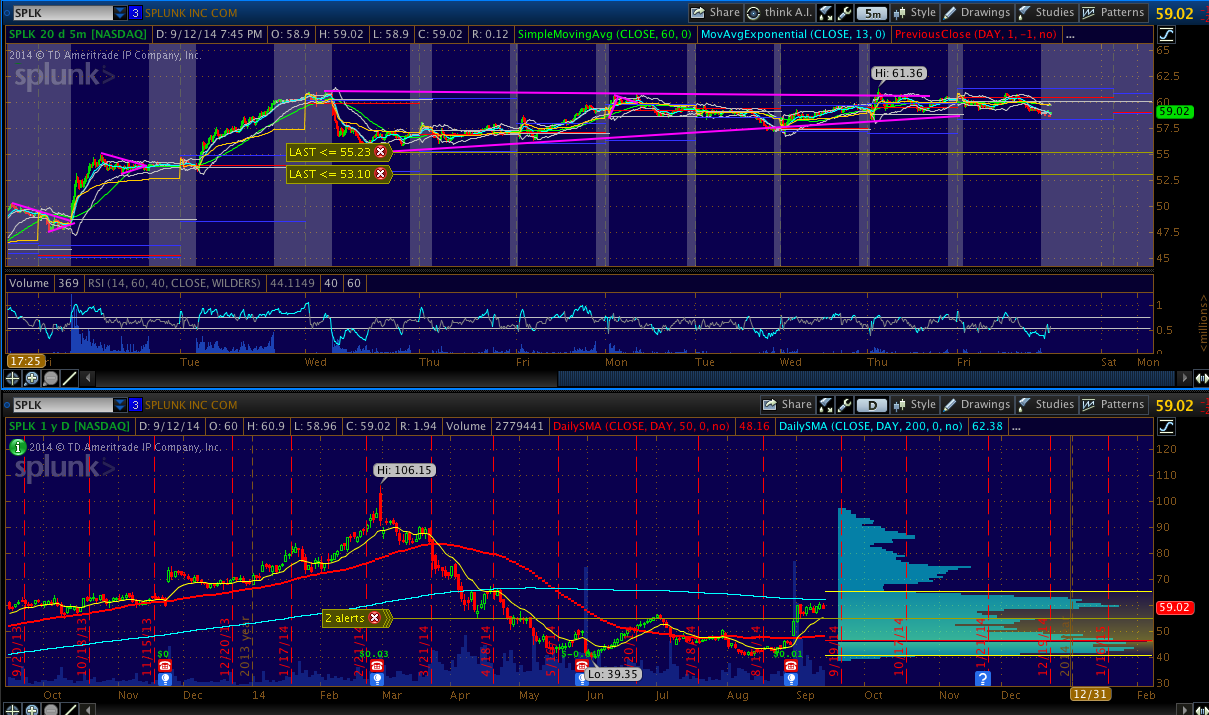Click the phone earnings icon near March
This screenshot has height=715, width=1209.
364,666
